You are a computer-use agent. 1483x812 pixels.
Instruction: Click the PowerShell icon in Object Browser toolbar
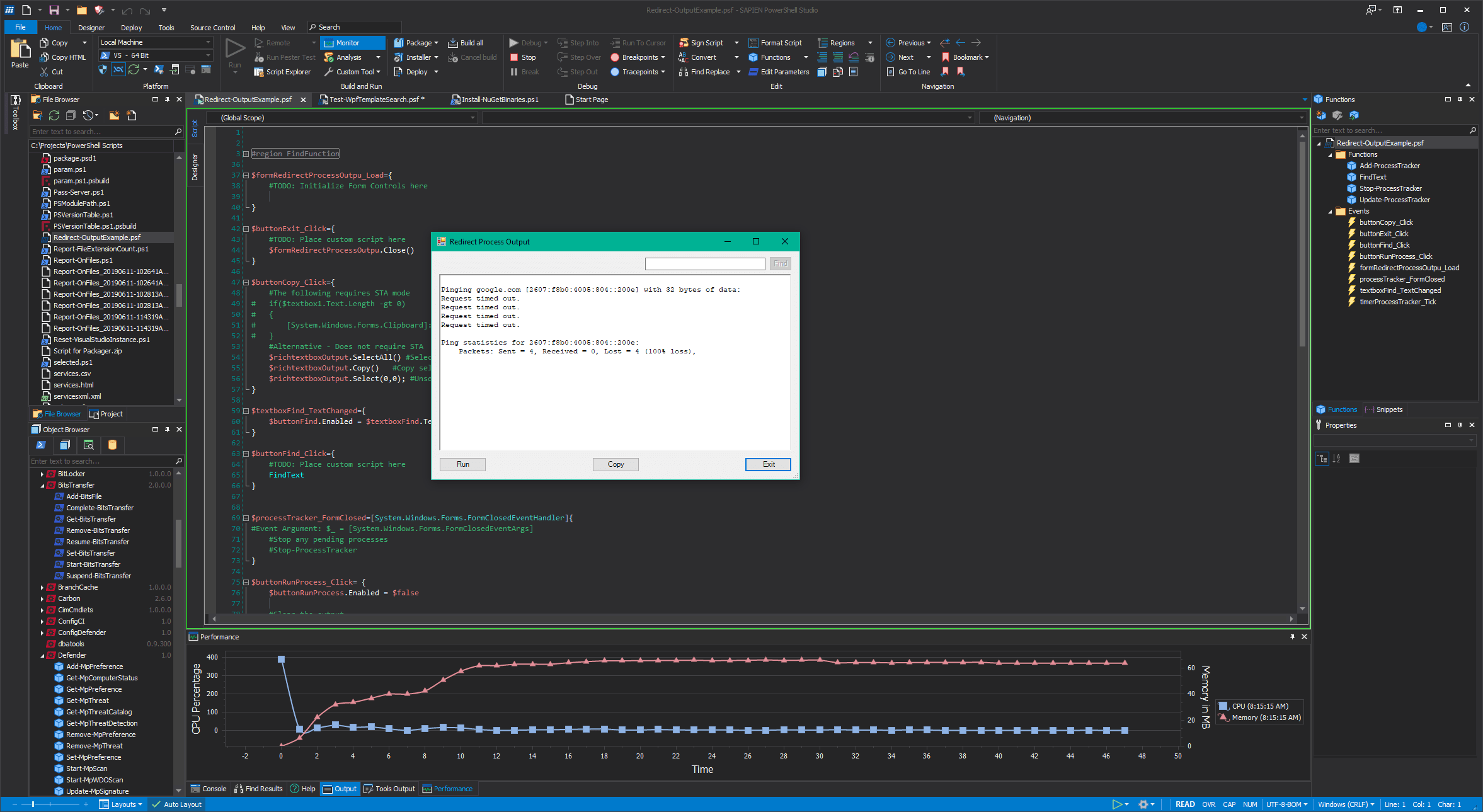coord(41,445)
